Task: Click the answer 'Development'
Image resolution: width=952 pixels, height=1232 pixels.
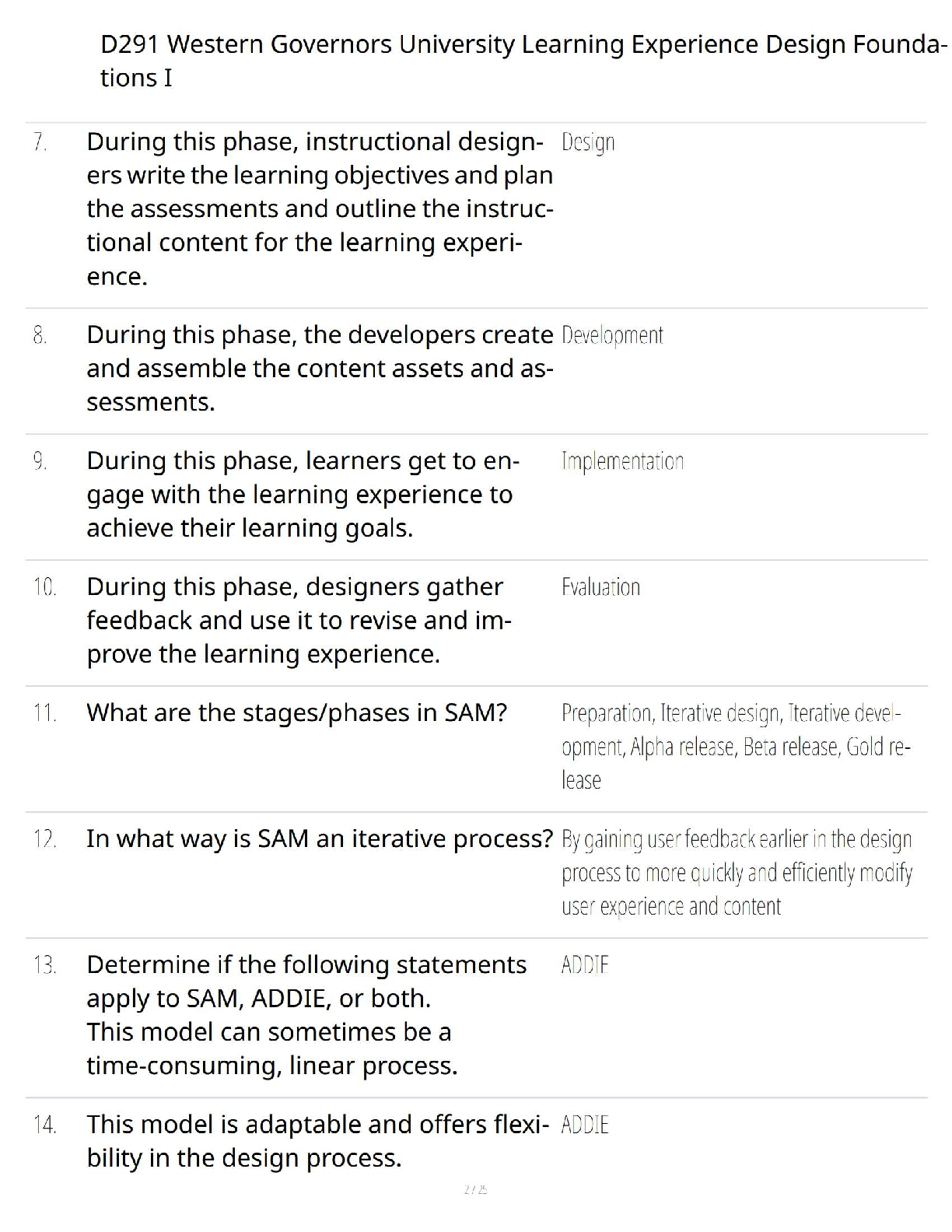Action: point(612,335)
